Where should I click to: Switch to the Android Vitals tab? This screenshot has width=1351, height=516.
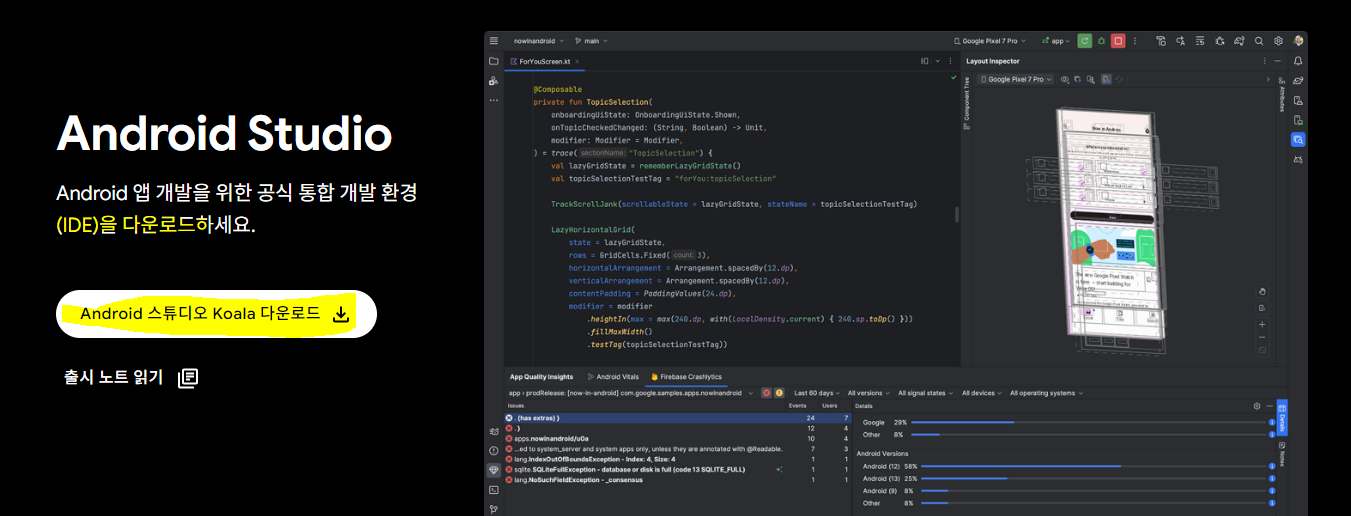point(613,377)
